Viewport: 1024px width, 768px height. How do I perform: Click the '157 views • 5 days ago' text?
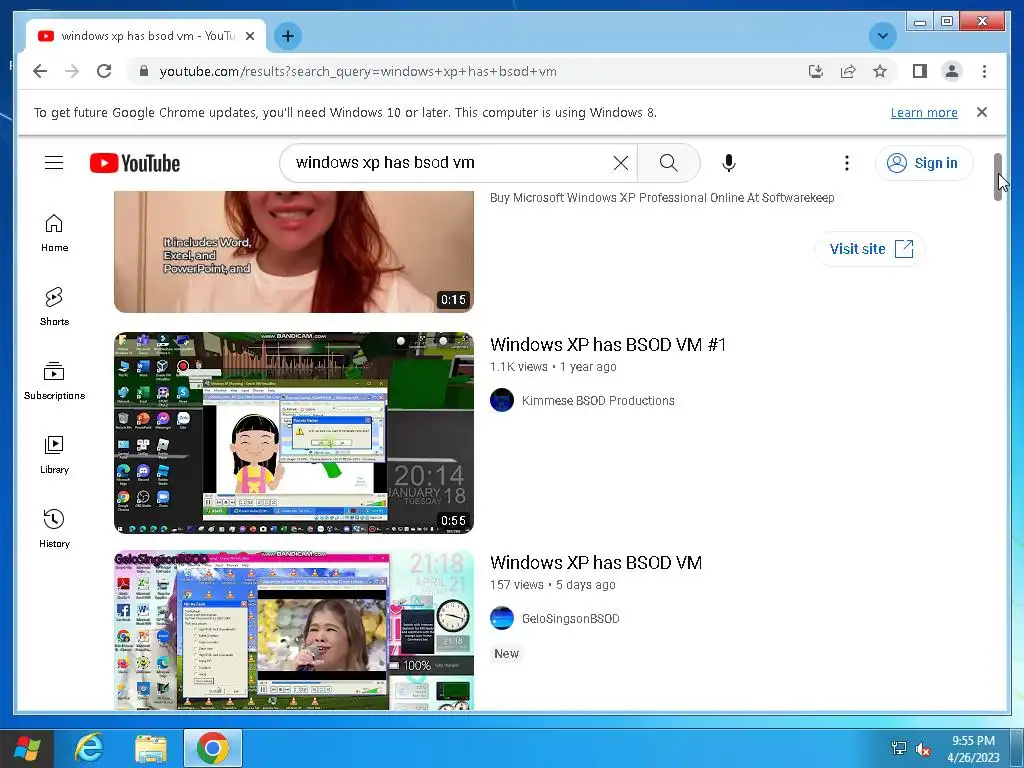pyautogui.click(x=552, y=584)
